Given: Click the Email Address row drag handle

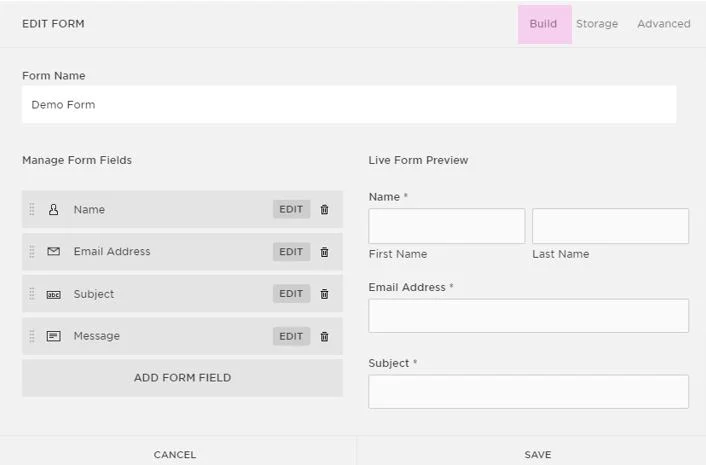Looking at the screenshot, I should (32, 252).
